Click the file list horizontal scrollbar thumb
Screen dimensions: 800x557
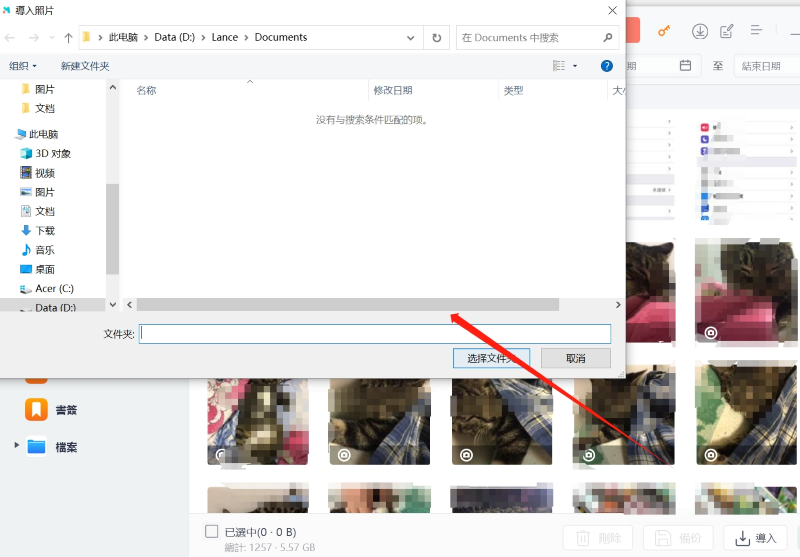tap(348, 305)
